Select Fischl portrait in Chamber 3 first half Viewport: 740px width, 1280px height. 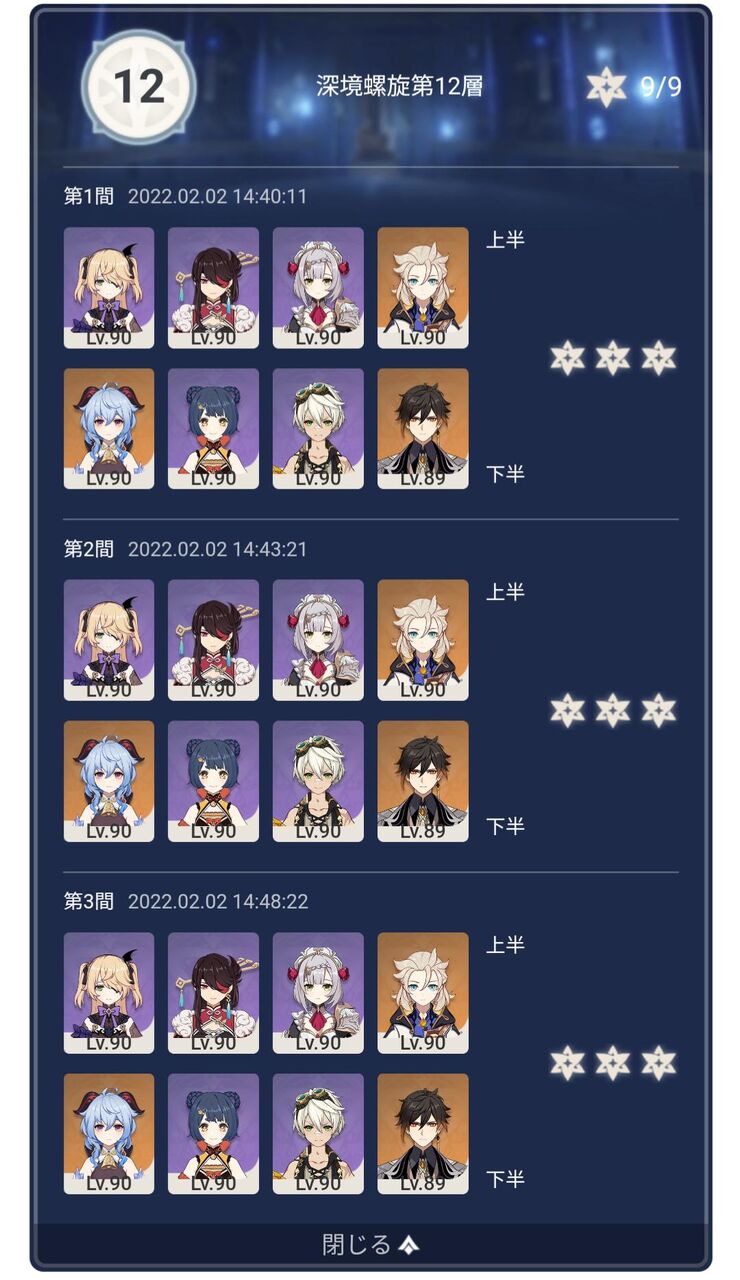109,993
